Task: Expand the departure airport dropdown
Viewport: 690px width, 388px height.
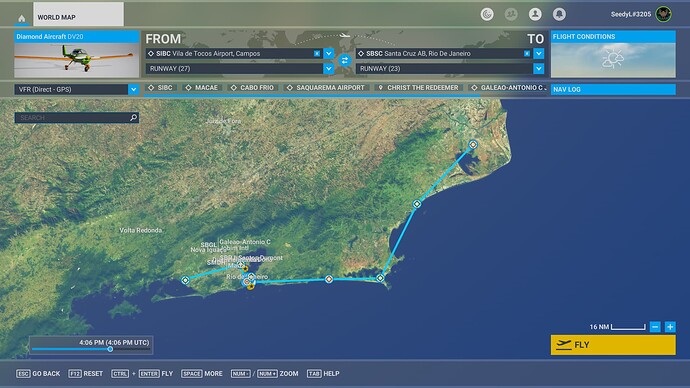Action: 329,53
